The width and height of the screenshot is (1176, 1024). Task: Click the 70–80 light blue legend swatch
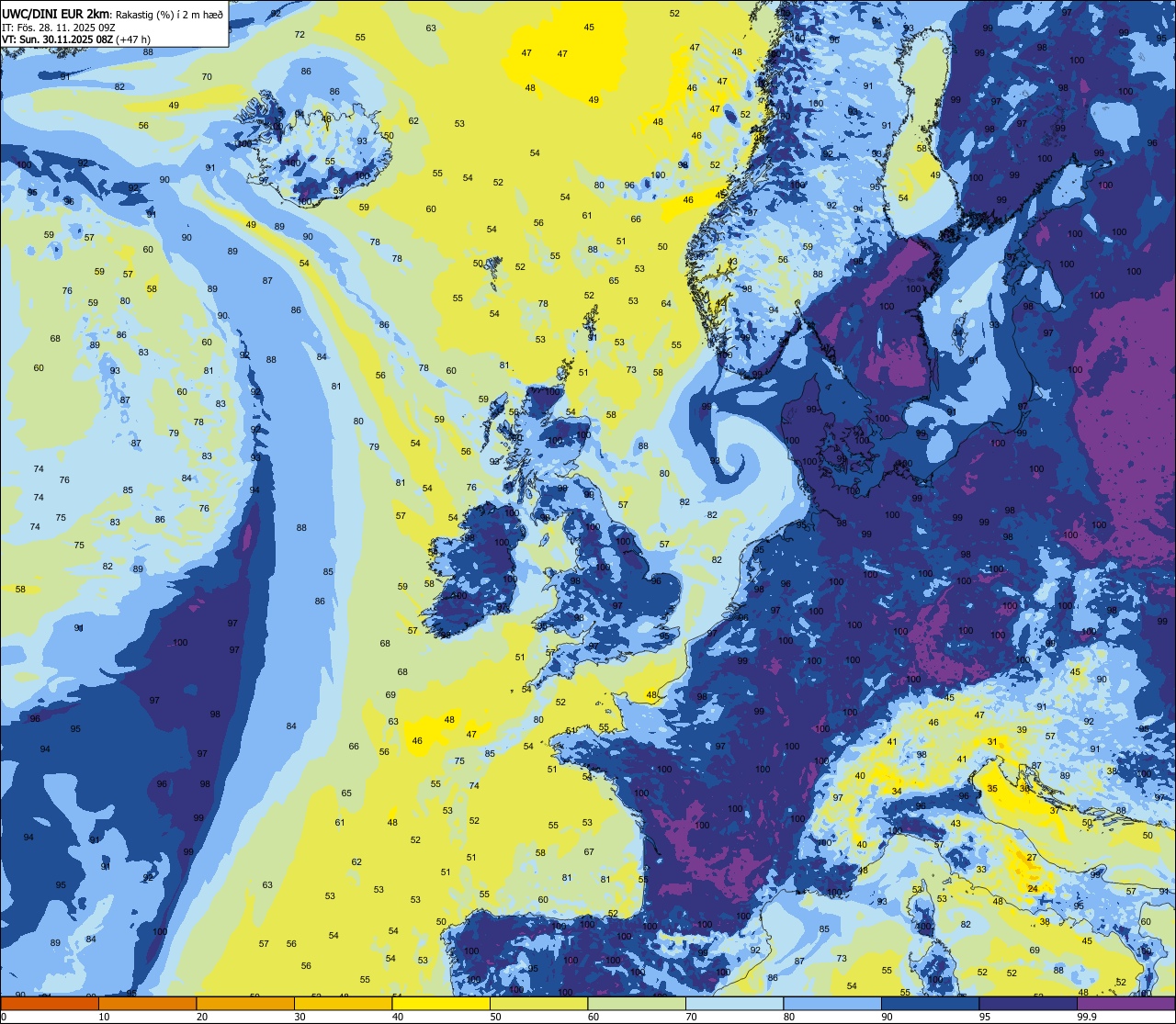click(x=734, y=1003)
